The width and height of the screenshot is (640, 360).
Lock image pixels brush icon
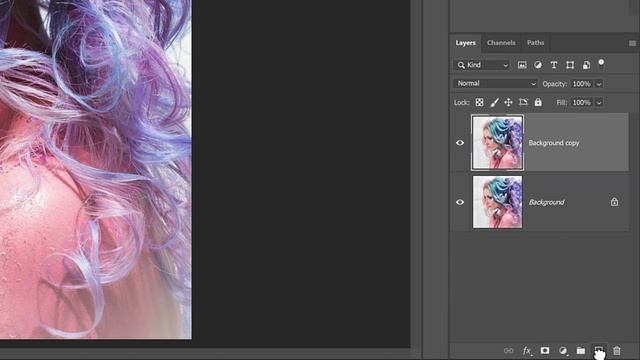494,102
